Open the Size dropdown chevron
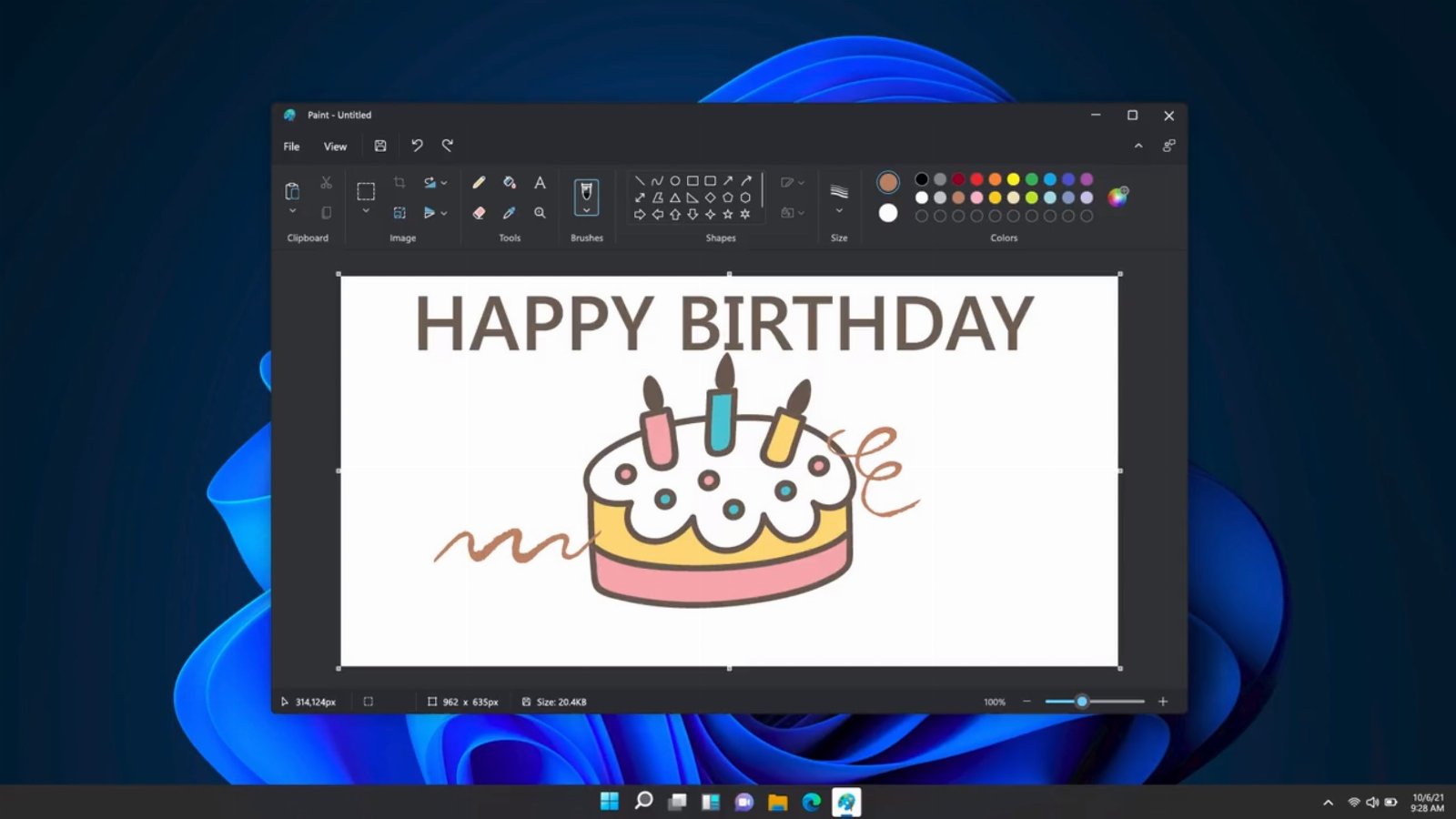The image size is (1456, 819). tap(839, 211)
